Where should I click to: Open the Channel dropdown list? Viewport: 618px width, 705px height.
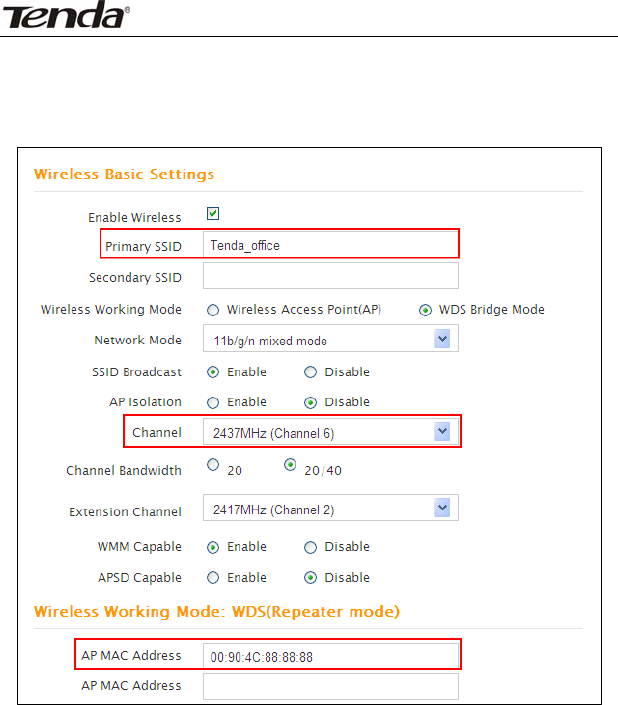coord(330,432)
